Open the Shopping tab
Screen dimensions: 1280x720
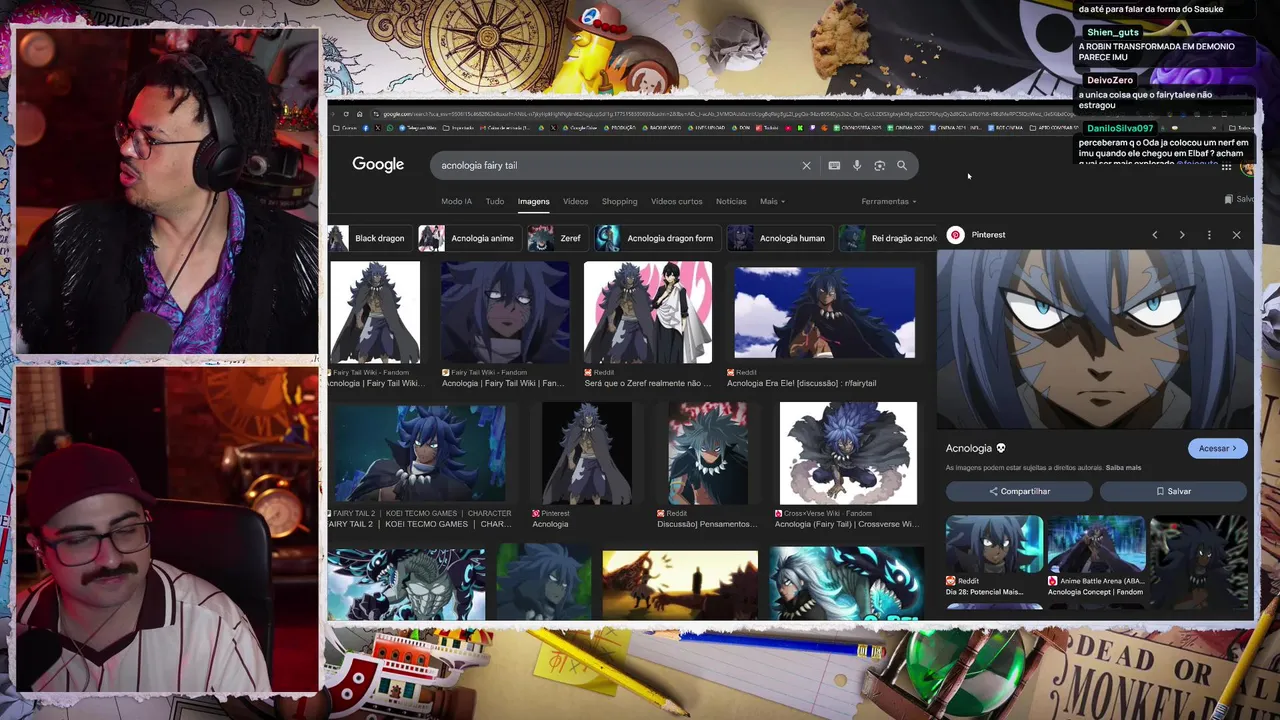click(x=619, y=201)
